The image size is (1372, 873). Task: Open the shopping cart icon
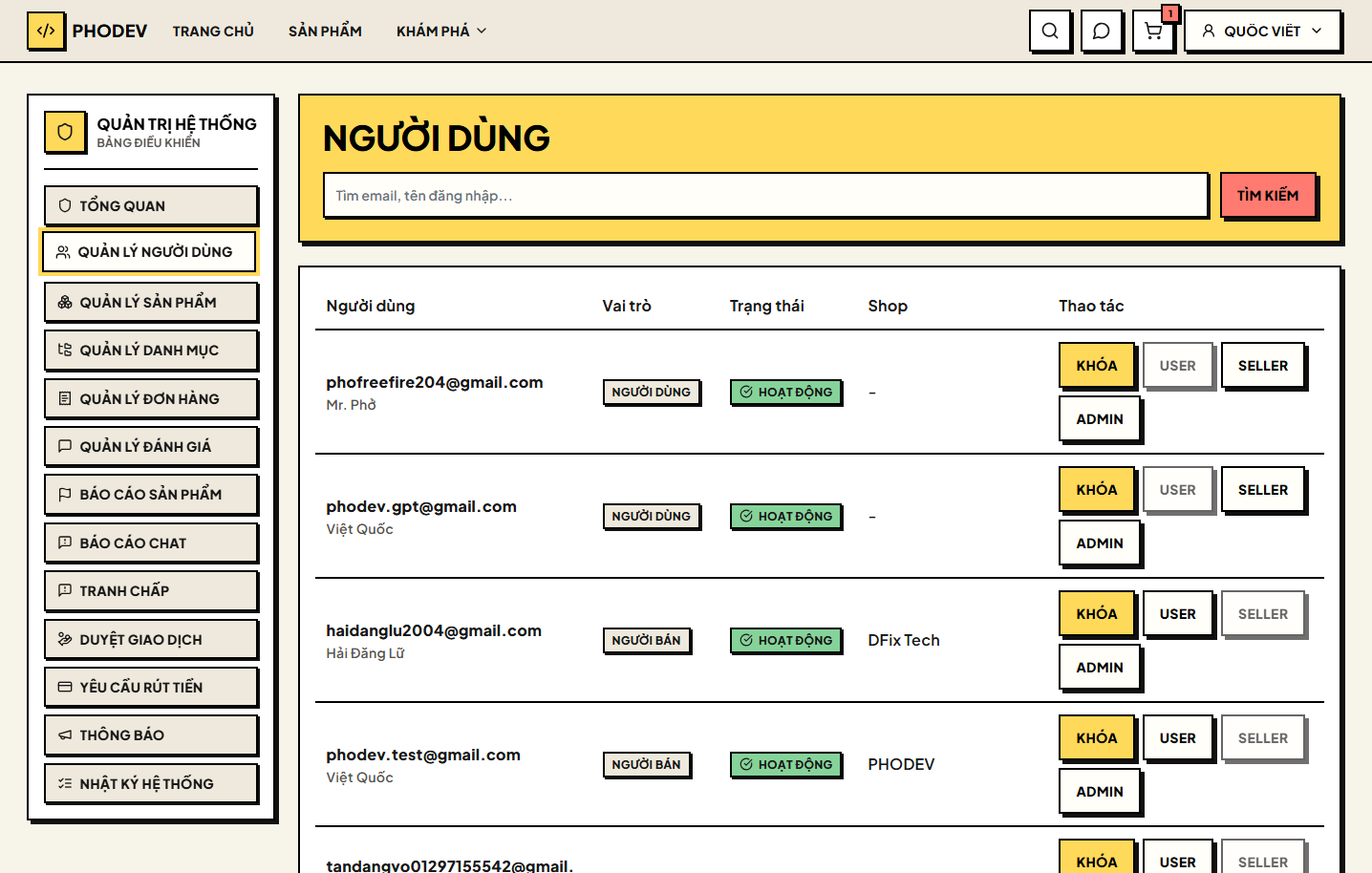tap(1153, 31)
